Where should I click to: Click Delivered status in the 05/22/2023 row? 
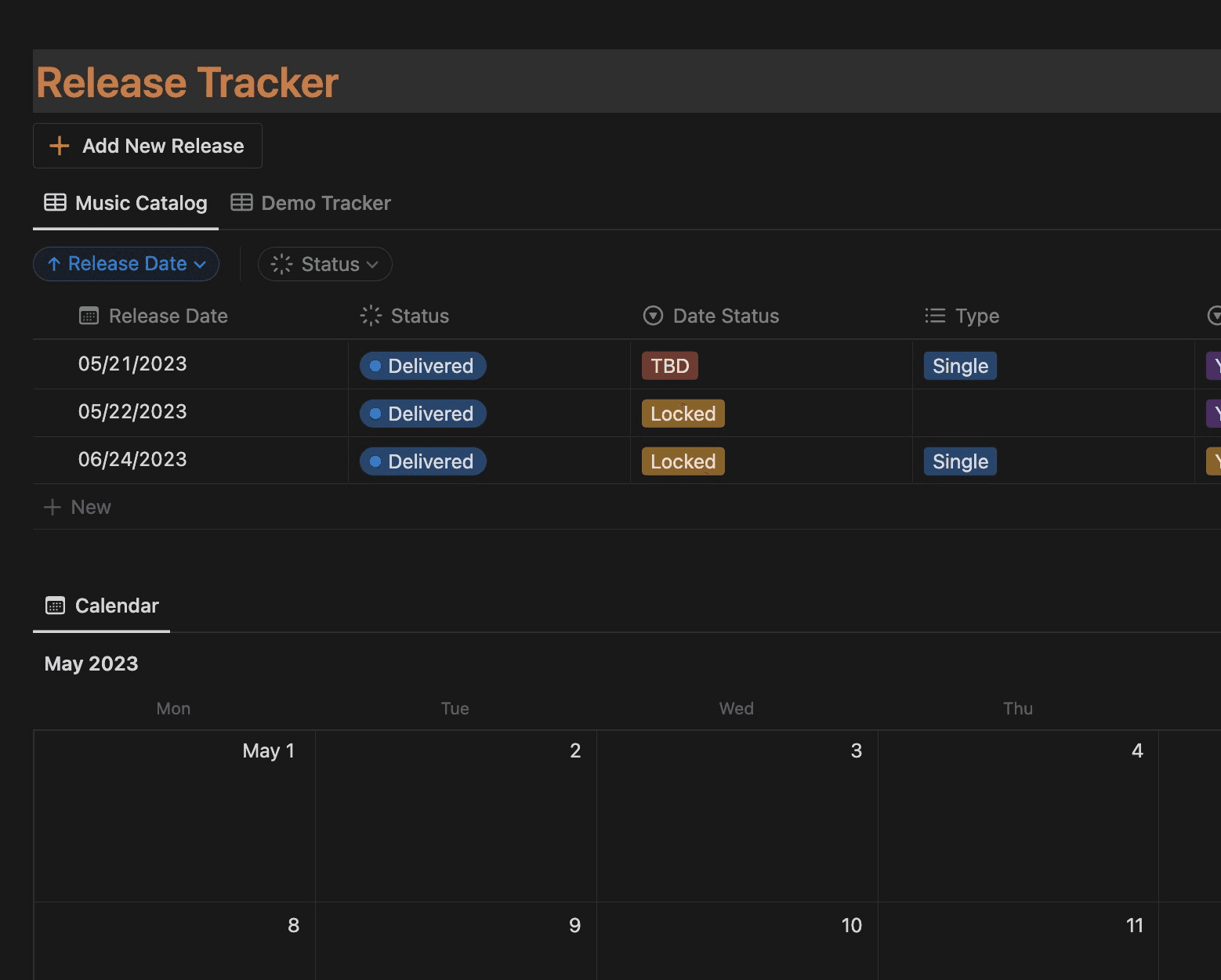[x=423, y=414]
